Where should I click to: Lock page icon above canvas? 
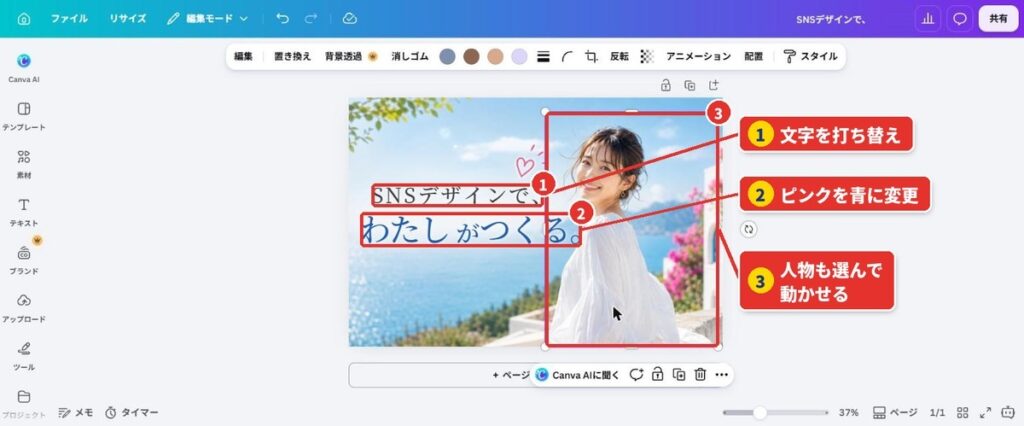(665, 85)
